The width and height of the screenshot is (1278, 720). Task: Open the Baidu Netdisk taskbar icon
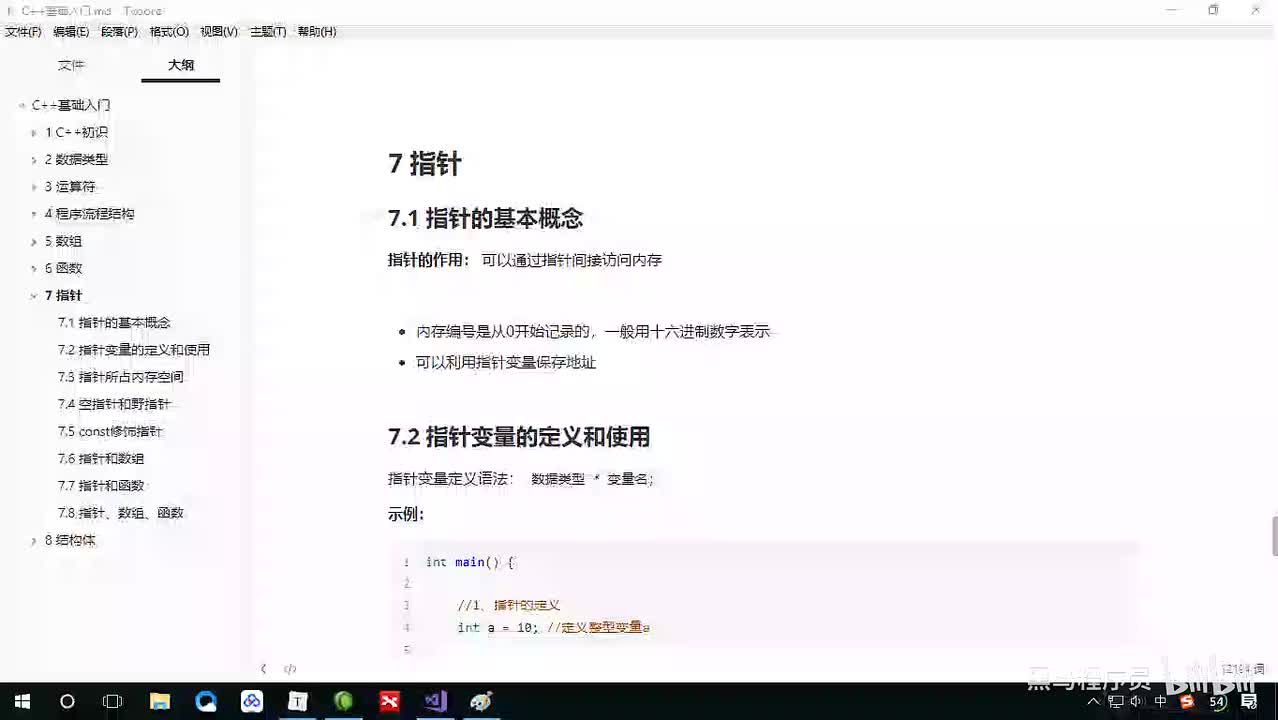(252, 702)
